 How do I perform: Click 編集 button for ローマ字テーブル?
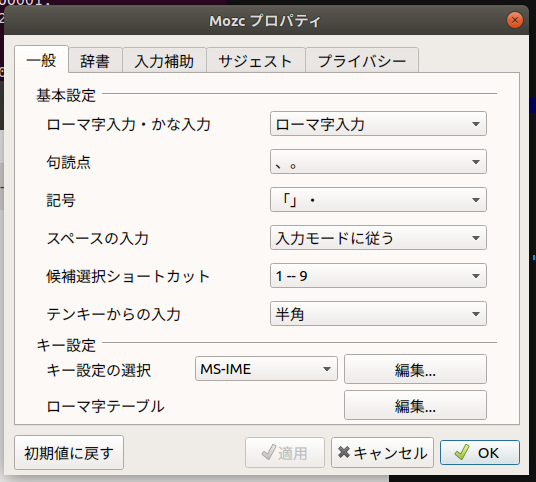[415, 405]
